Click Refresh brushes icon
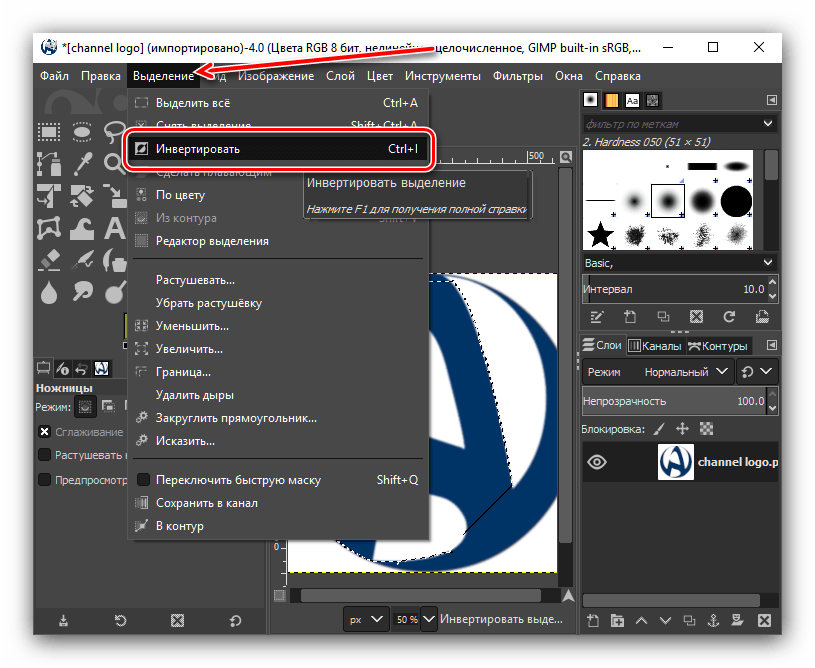Screen dimensions: 815x668 (x=729, y=317)
